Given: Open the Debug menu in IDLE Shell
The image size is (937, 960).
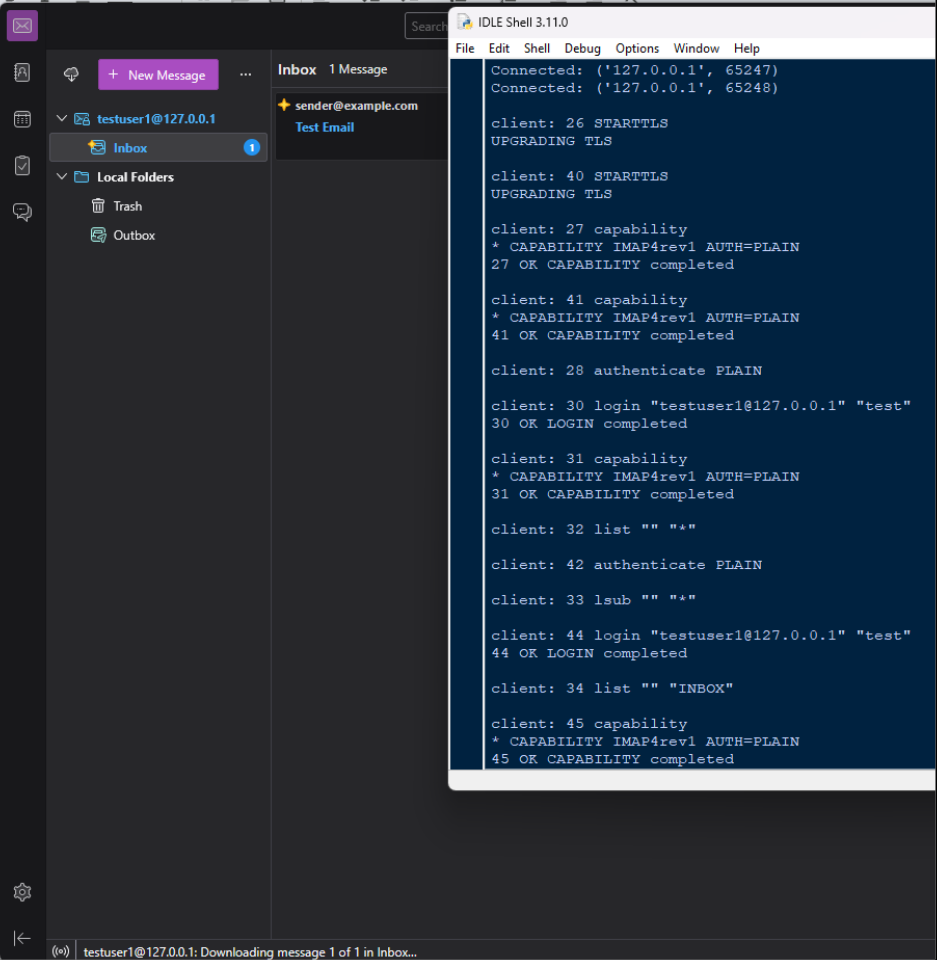Looking at the screenshot, I should point(582,48).
